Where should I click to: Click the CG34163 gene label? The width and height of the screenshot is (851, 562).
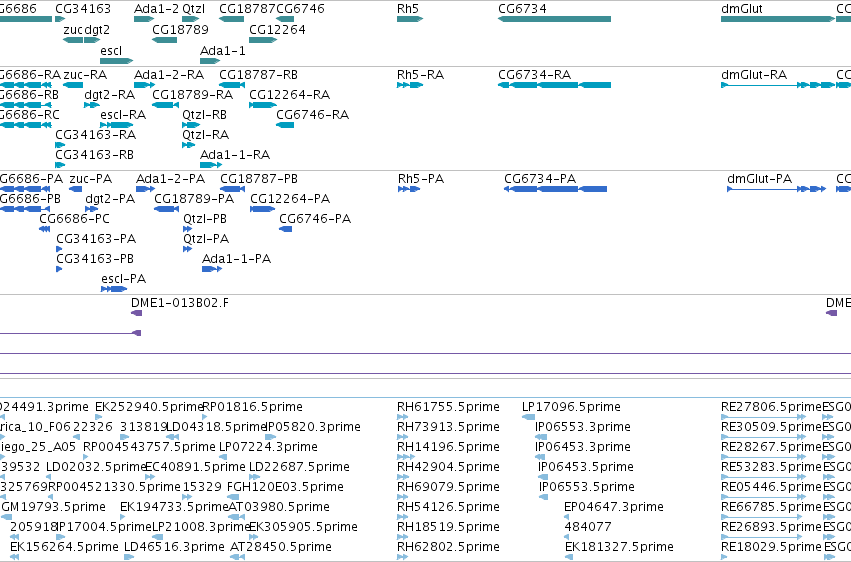(x=83, y=9)
